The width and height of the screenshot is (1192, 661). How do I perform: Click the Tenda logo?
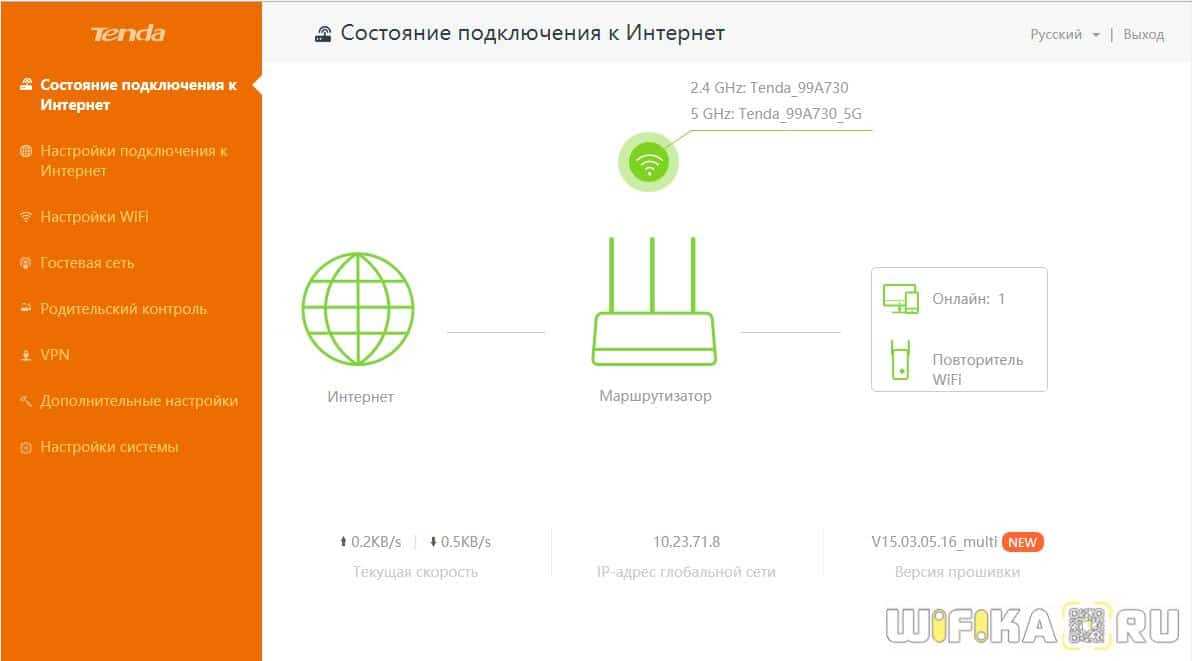[x=128, y=33]
